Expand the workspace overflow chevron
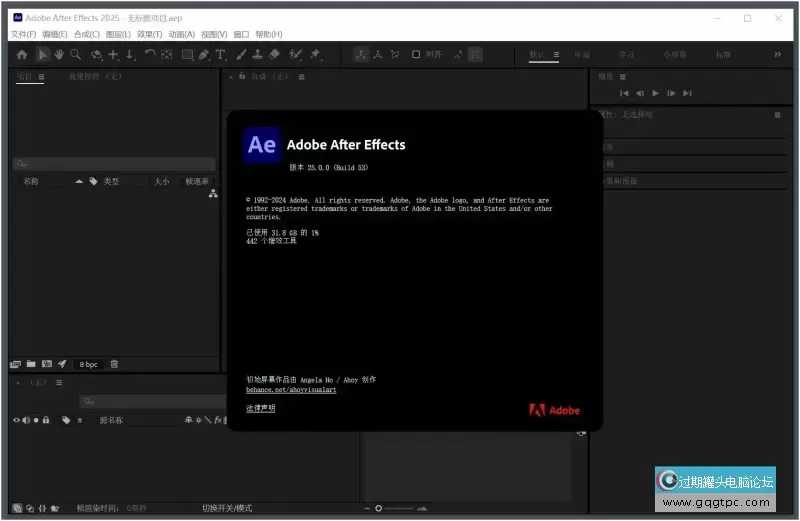This screenshot has height=521, width=800. pos(777,55)
